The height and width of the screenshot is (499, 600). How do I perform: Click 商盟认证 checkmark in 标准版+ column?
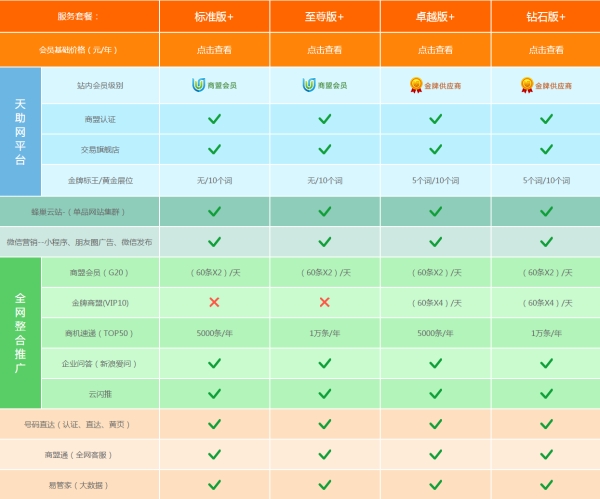pyautogui.click(x=214, y=119)
